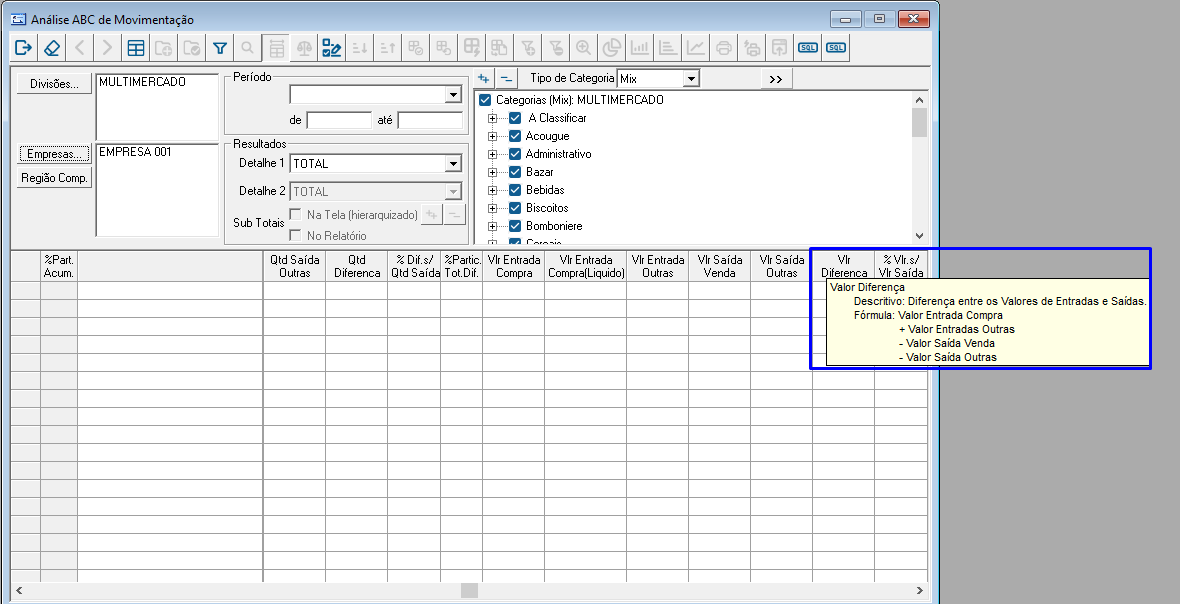Click the table grid toolbar icon

click(x=136, y=47)
